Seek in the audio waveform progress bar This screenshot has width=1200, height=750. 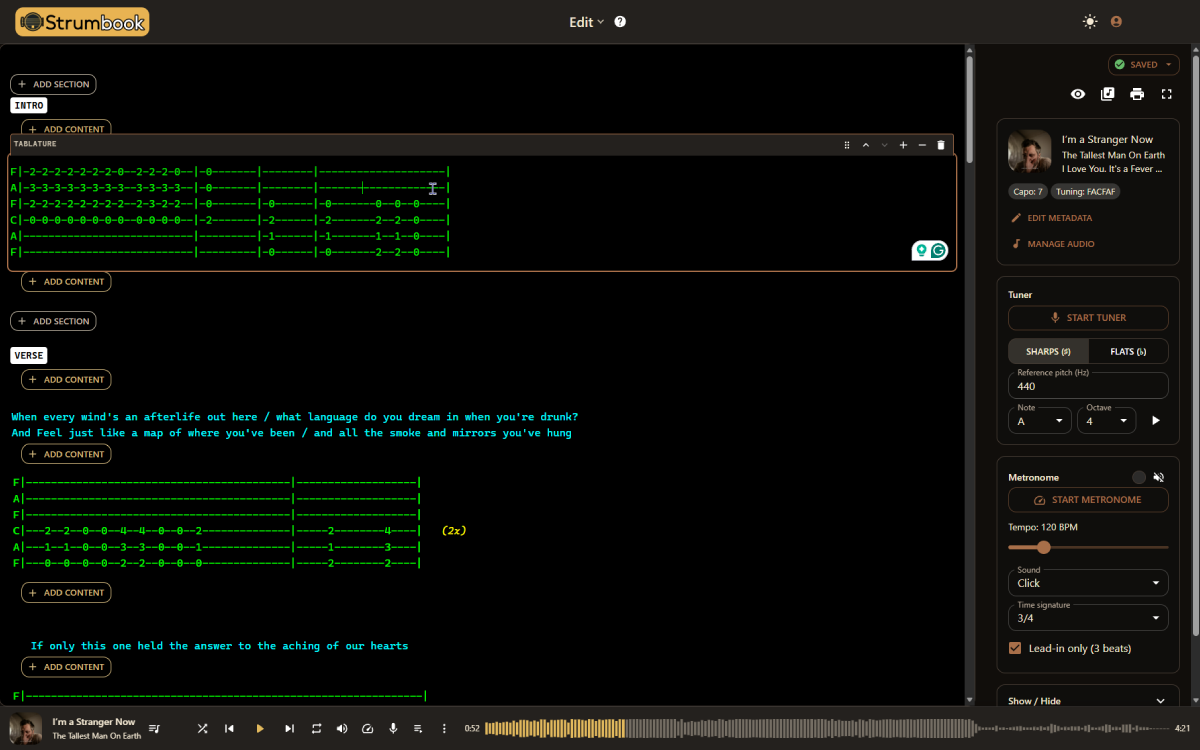click(826, 729)
